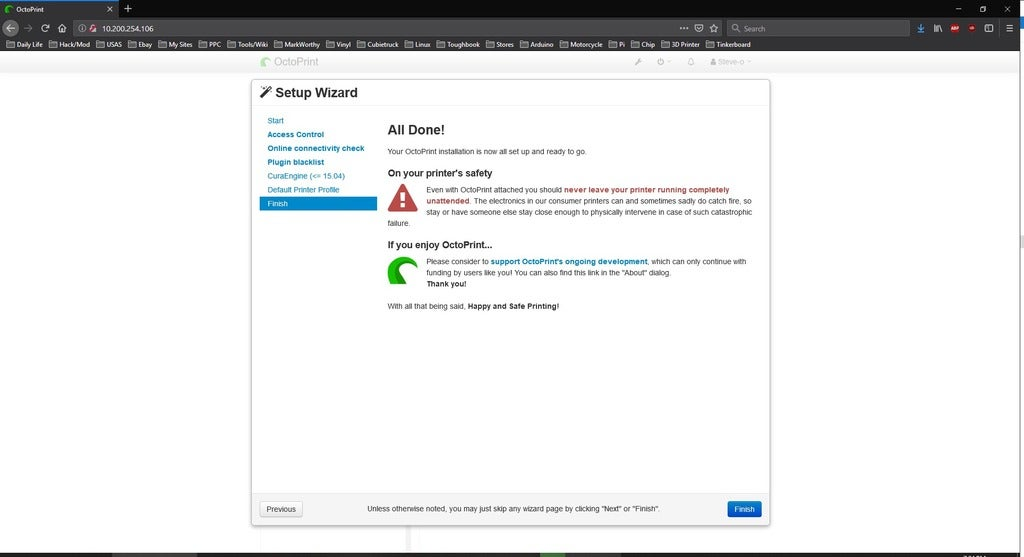Open the Tools/Wiki bookmark folder

pos(248,44)
